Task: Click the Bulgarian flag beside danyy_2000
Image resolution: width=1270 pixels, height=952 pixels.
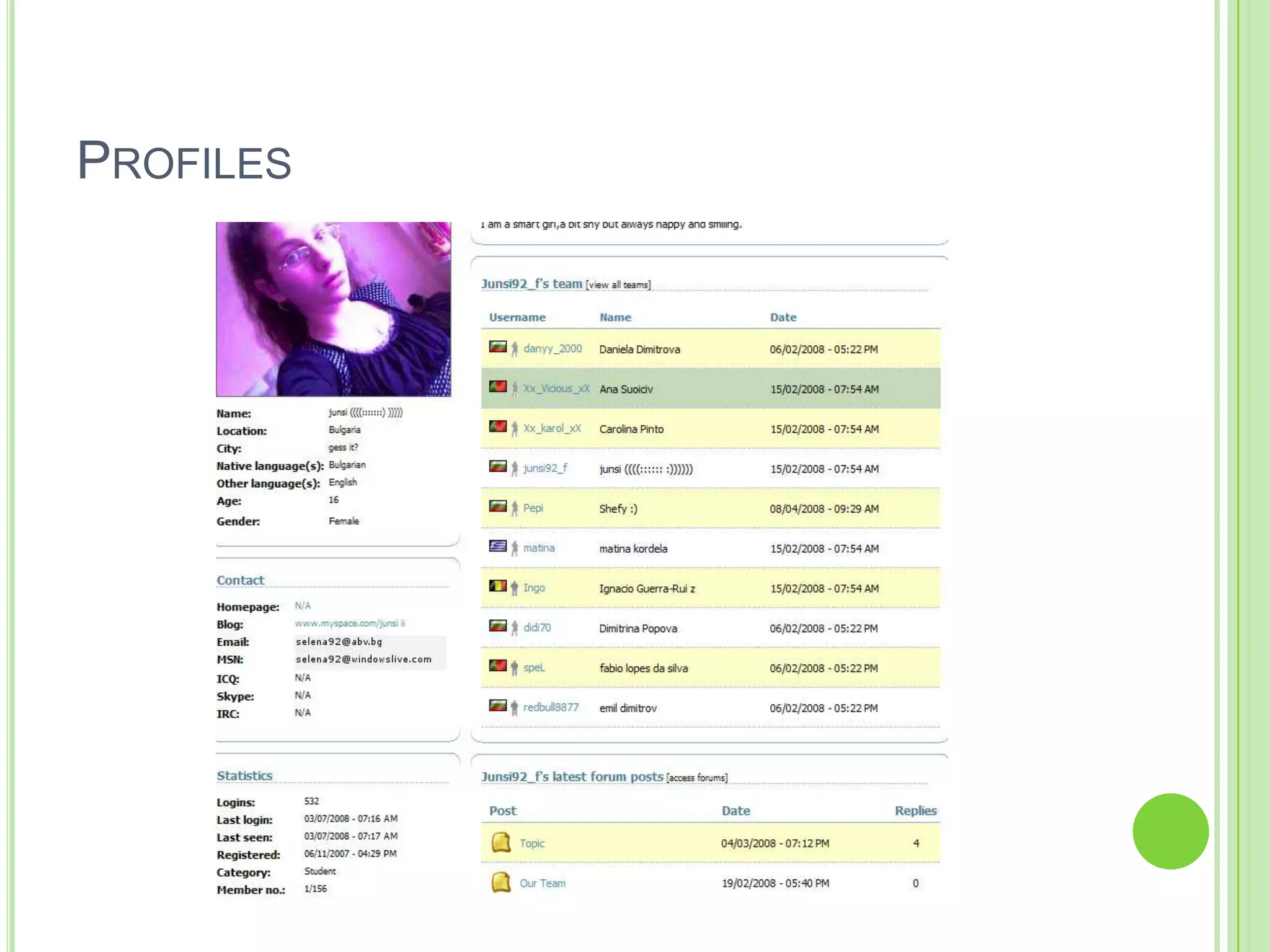Action: pyautogui.click(x=497, y=346)
